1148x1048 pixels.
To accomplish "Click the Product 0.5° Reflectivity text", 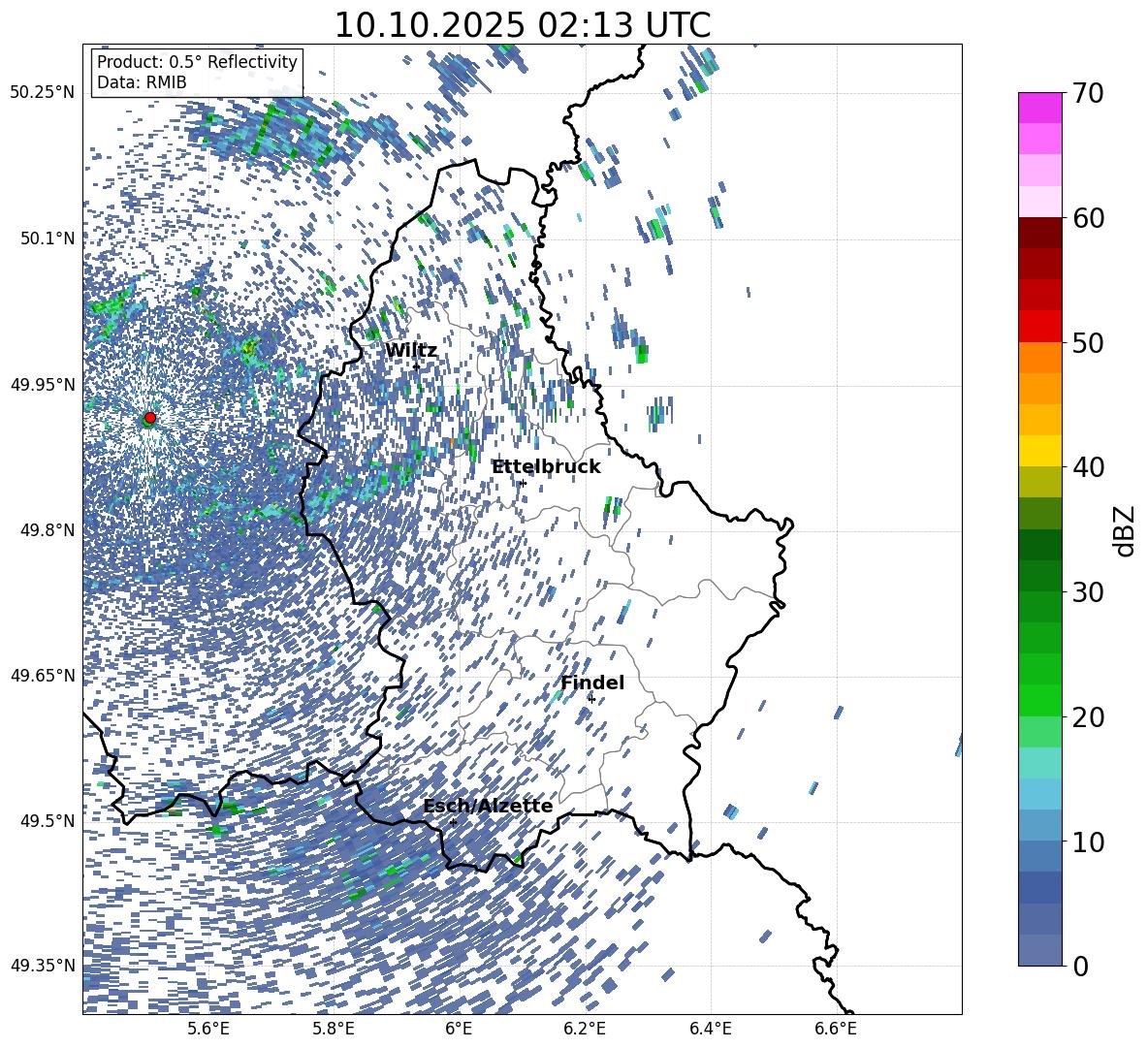I will (x=197, y=62).
